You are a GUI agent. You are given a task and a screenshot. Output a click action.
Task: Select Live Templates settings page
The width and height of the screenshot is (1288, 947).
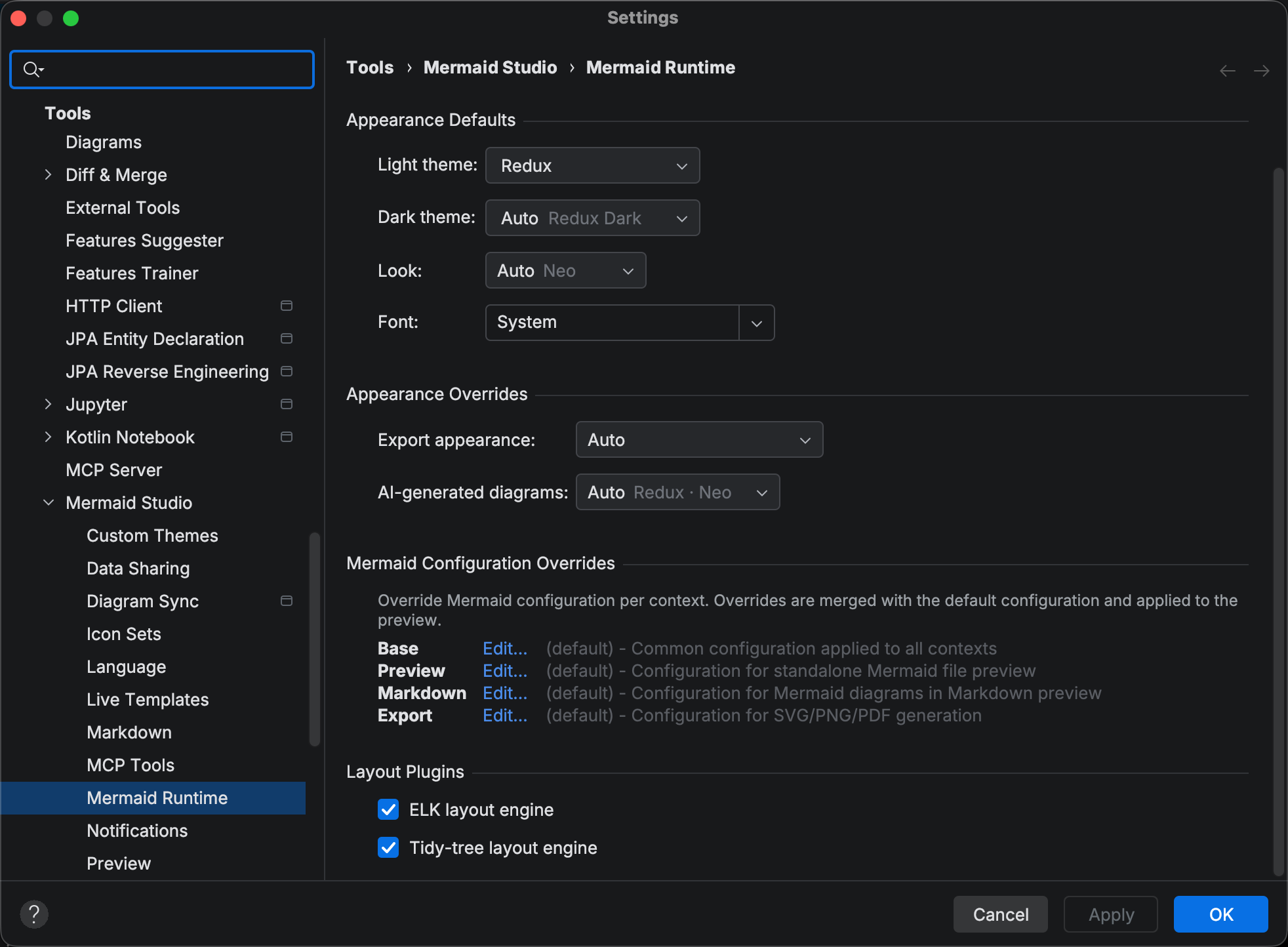coord(148,700)
